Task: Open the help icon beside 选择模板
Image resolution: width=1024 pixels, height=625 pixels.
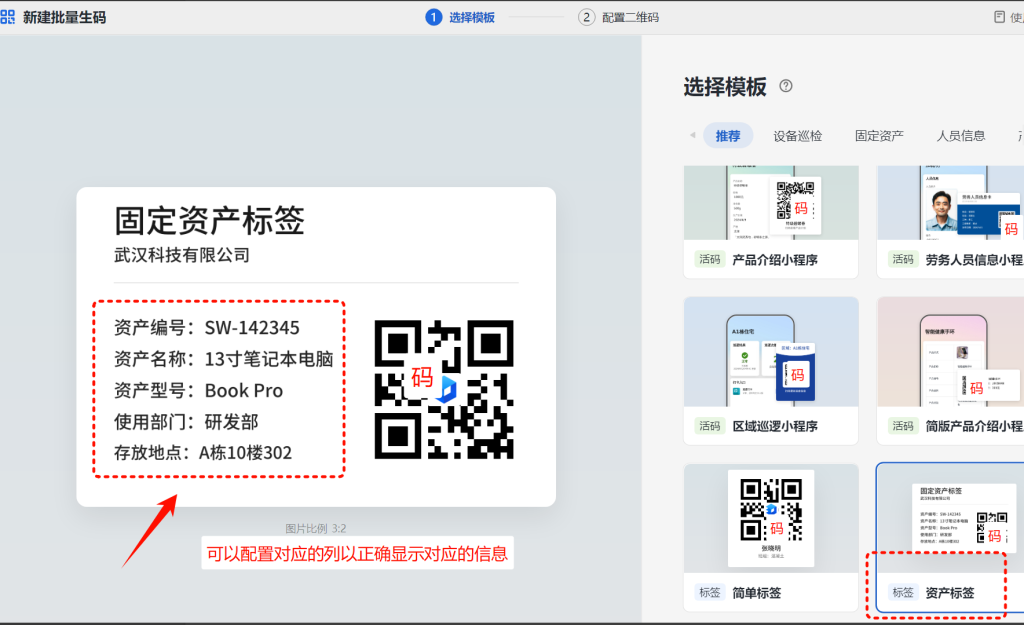Action: point(786,86)
